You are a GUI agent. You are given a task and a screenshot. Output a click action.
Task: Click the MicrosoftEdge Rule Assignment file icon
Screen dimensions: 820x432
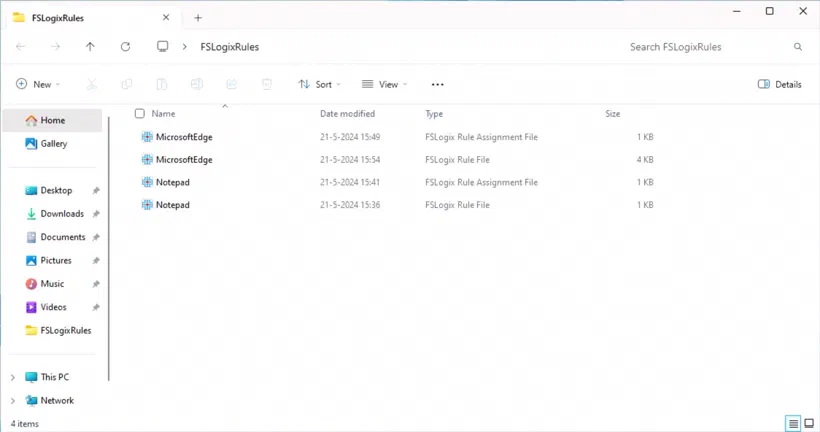pyautogui.click(x=147, y=137)
